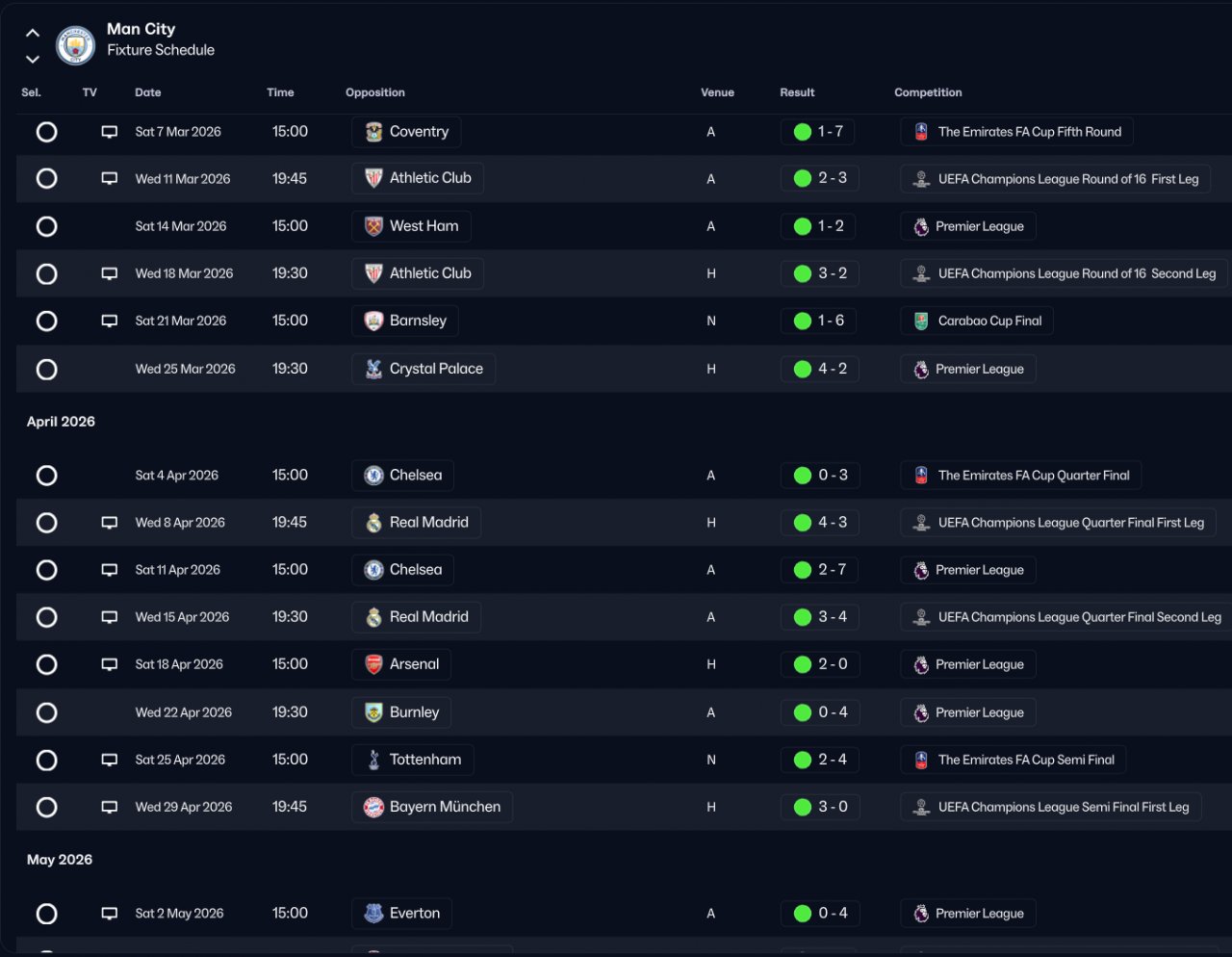Click the 1-7 result against Coventry

(x=819, y=132)
